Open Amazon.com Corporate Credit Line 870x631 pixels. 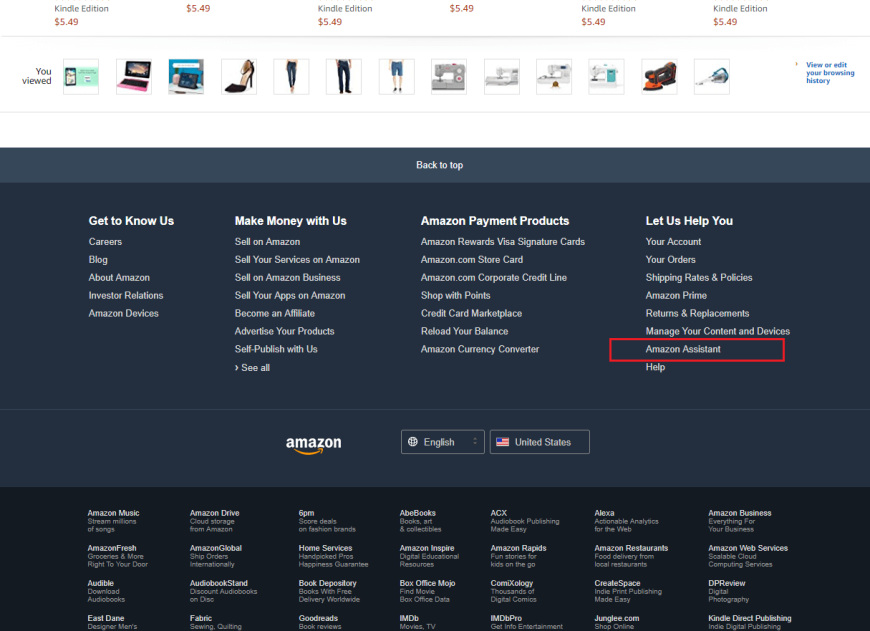click(x=494, y=277)
